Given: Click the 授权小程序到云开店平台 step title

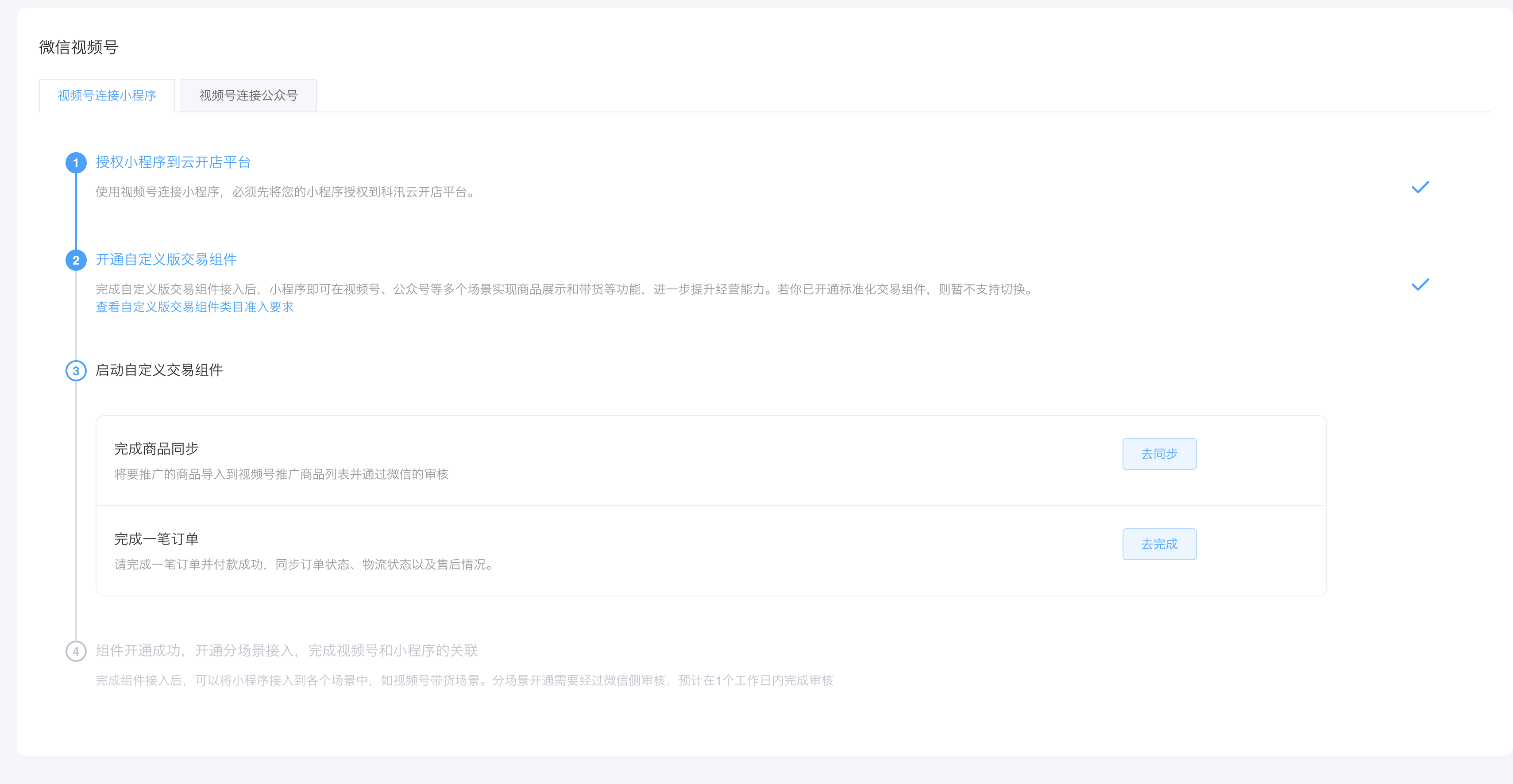Looking at the screenshot, I should [173, 162].
